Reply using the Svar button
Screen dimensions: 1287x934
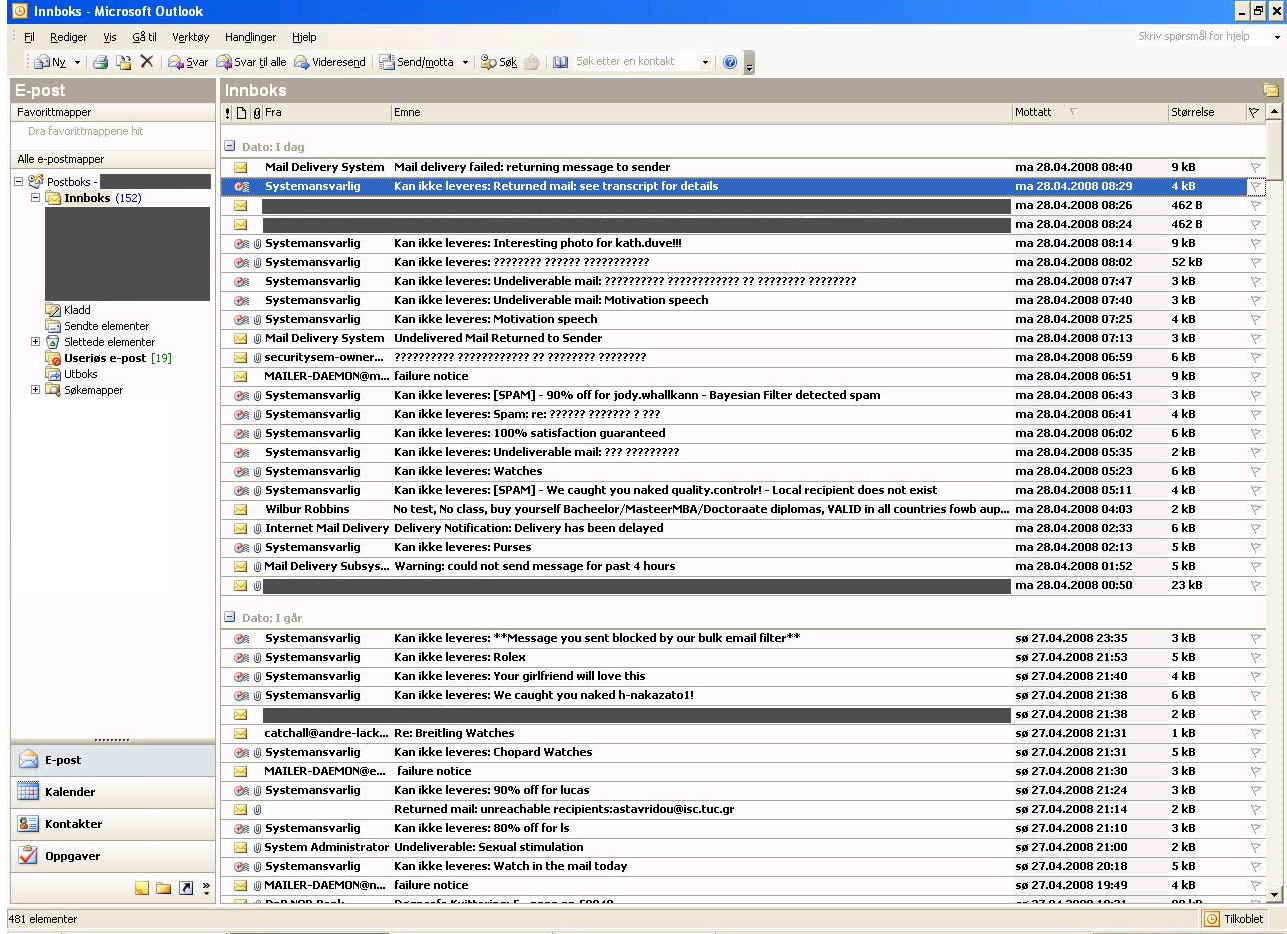(188, 62)
